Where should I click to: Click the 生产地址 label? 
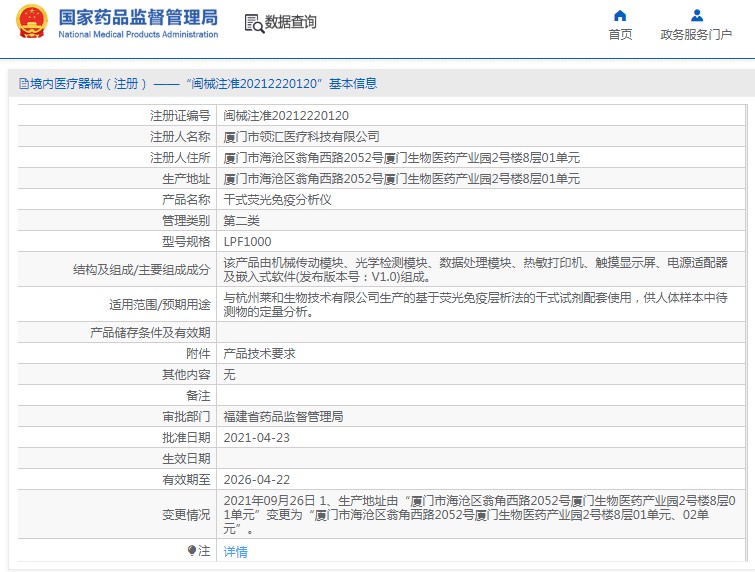(x=186, y=179)
